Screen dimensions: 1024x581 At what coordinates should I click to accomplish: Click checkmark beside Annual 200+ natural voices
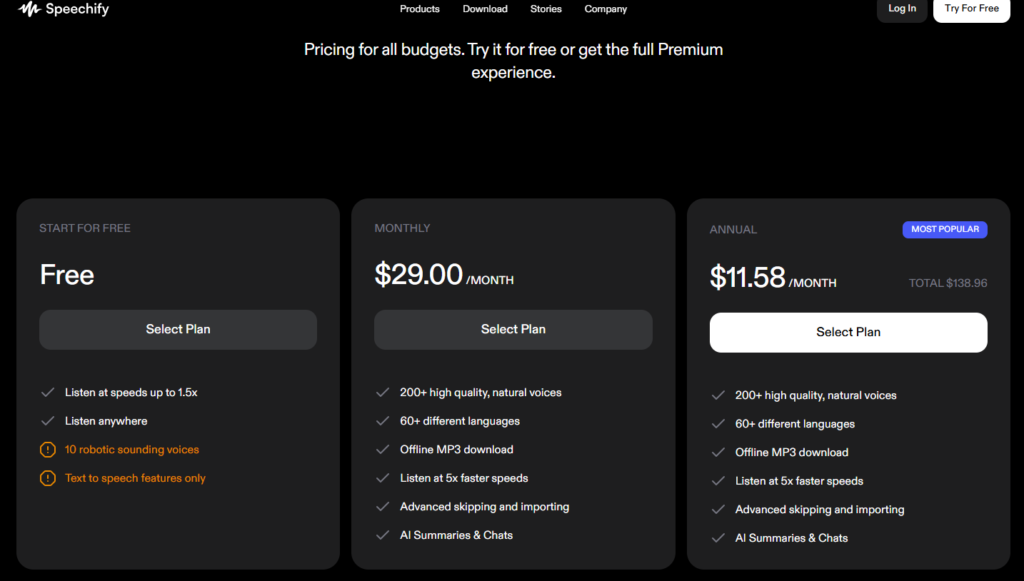click(717, 396)
